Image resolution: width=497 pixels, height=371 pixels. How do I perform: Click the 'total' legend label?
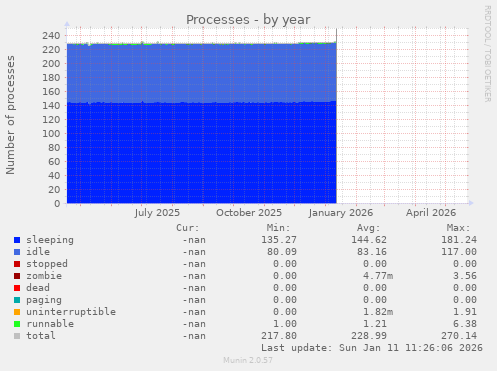click(x=41, y=336)
